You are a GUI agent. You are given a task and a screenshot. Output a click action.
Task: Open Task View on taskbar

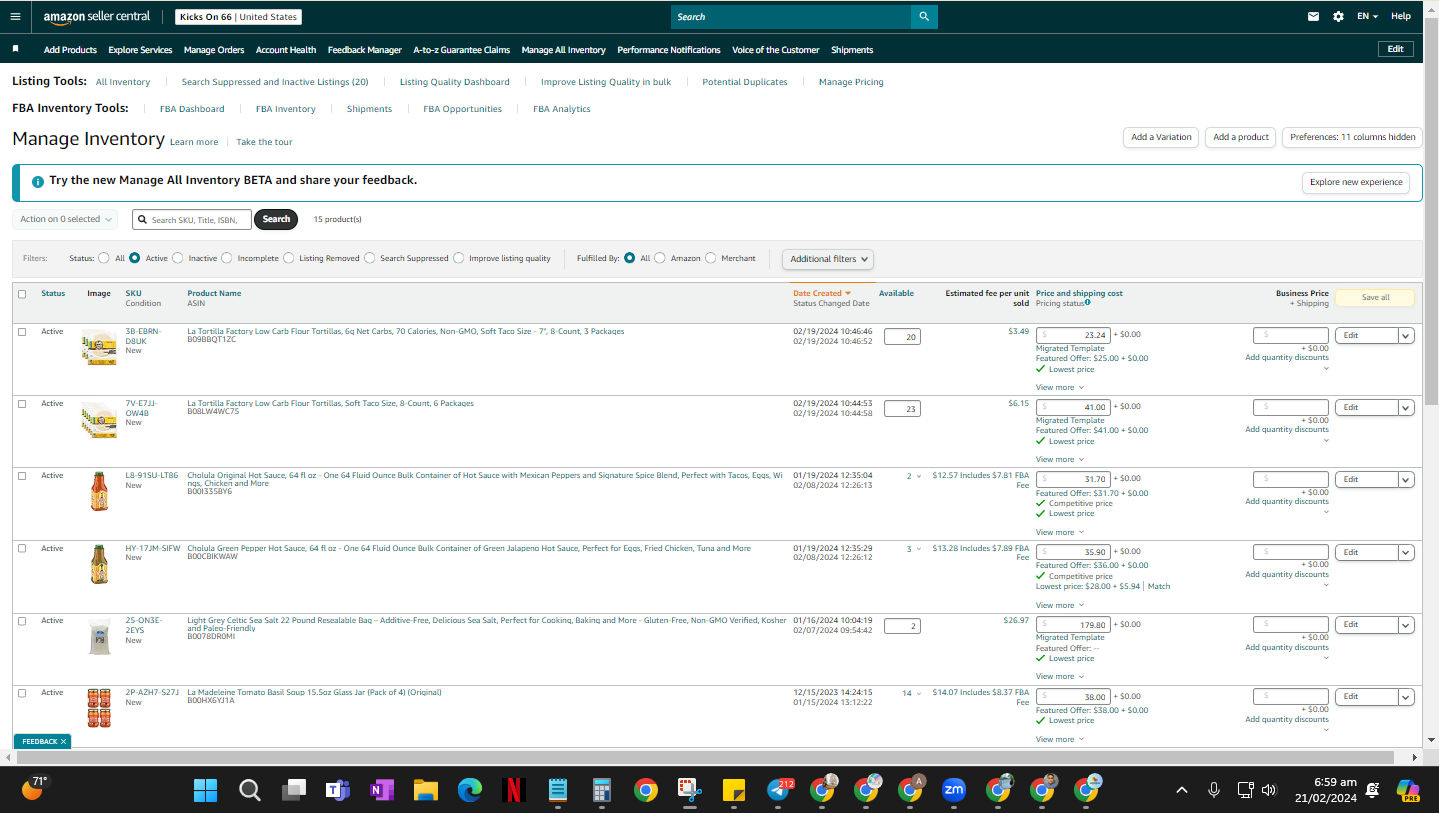[293, 790]
